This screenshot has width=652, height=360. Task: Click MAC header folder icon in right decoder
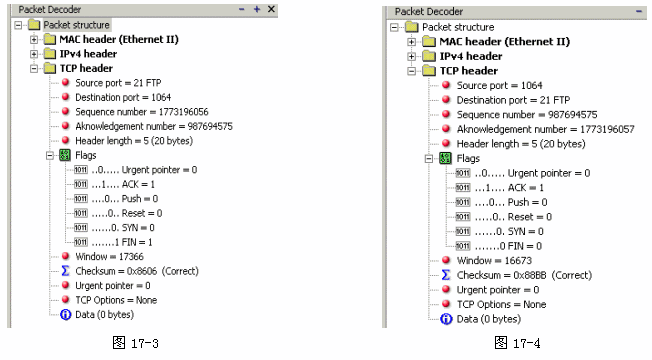pos(429,42)
